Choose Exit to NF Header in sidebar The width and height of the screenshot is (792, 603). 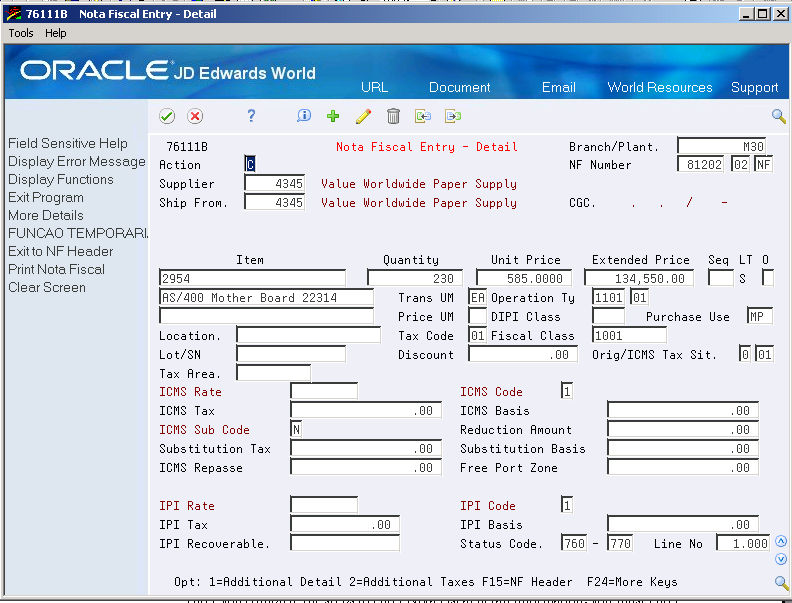point(61,251)
